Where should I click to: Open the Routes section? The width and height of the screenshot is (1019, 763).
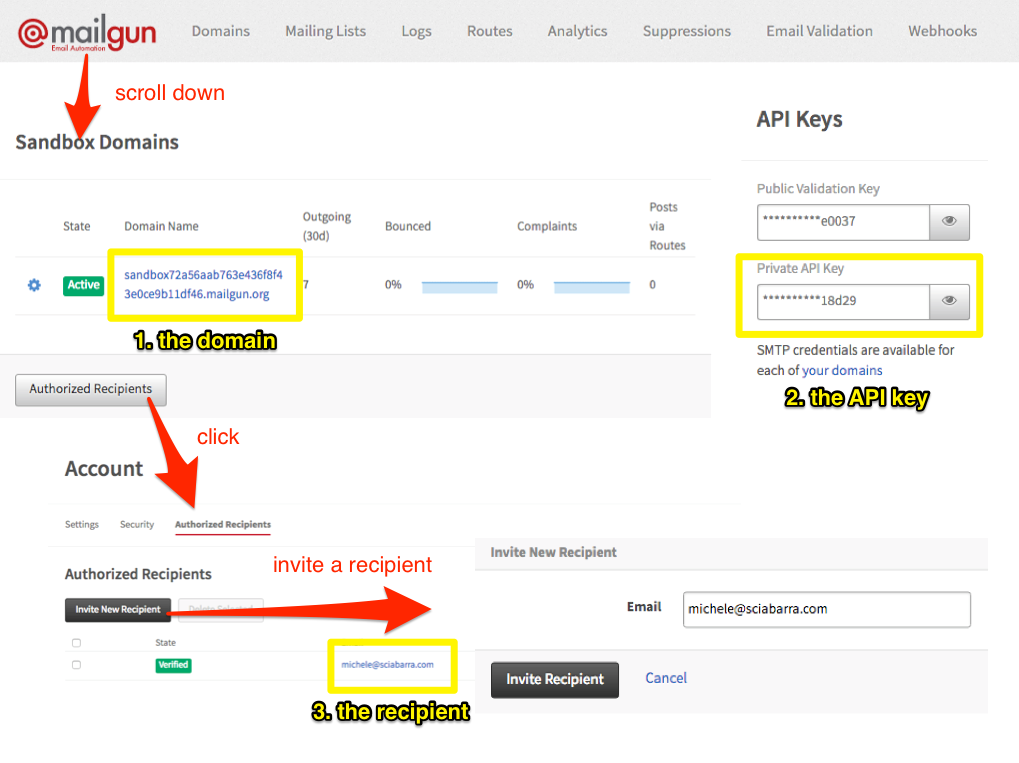click(x=489, y=31)
